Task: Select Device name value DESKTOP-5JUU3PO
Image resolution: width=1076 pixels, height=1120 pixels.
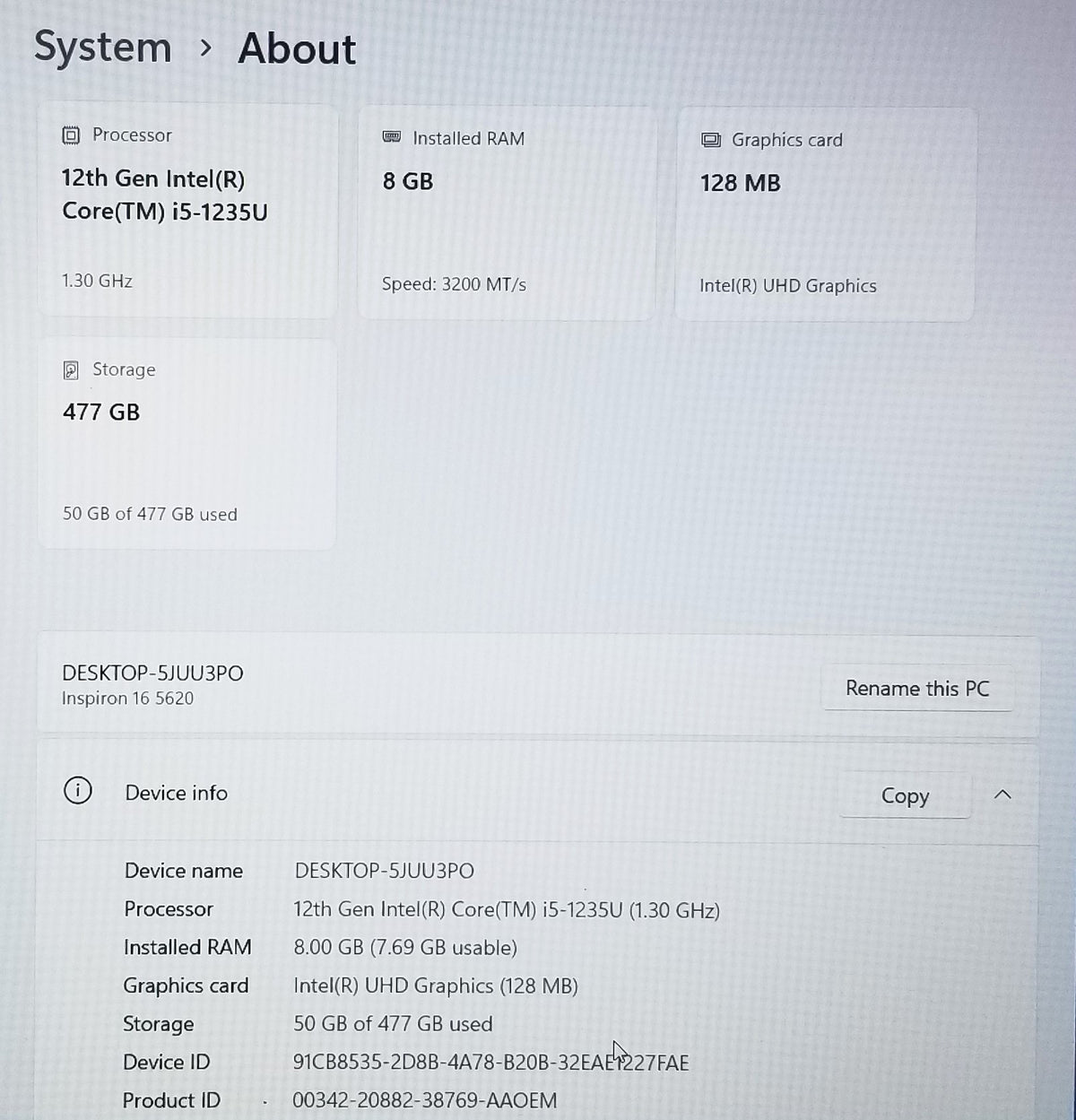Action: (384, 871)
